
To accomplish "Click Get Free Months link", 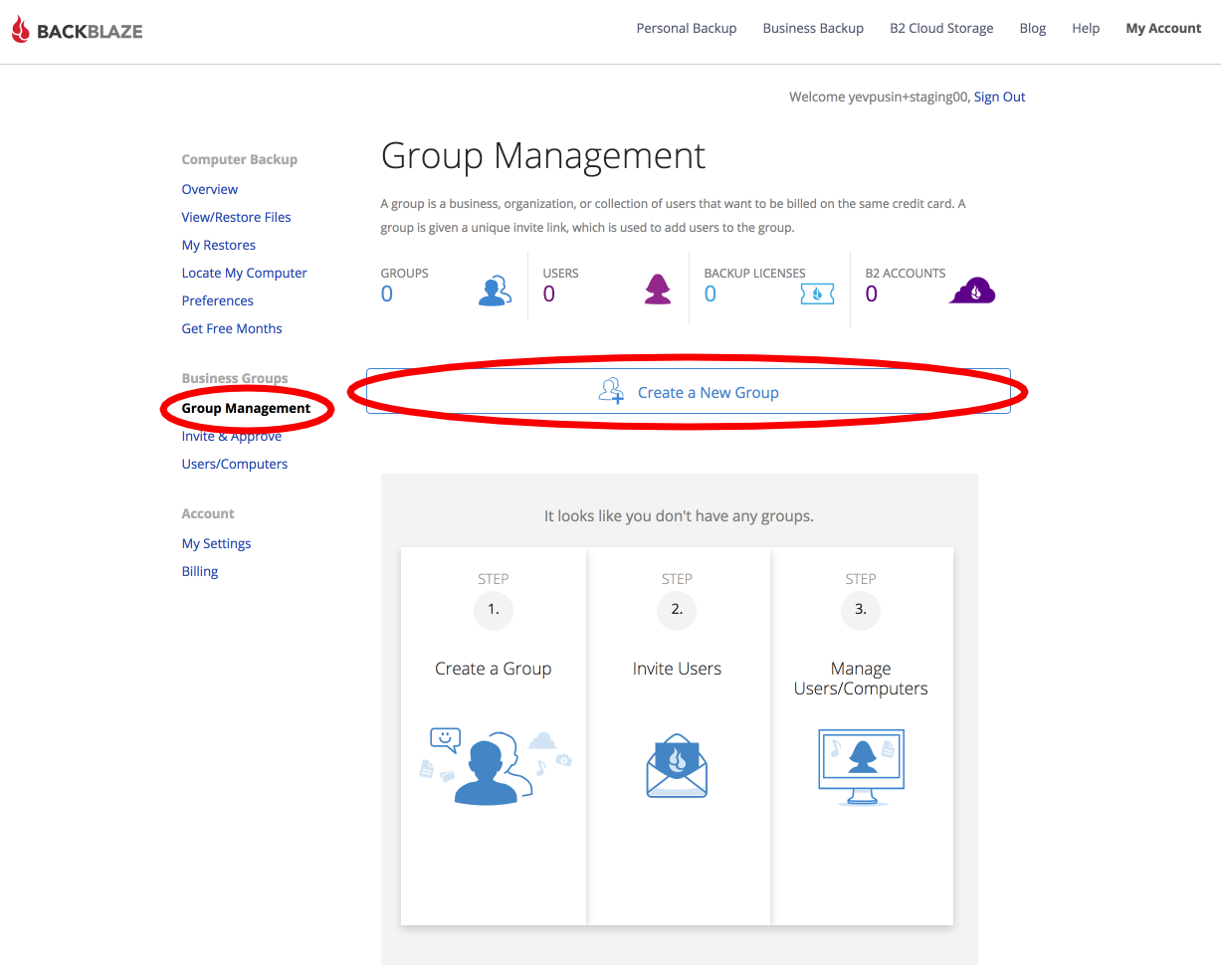I will [232, 328].
